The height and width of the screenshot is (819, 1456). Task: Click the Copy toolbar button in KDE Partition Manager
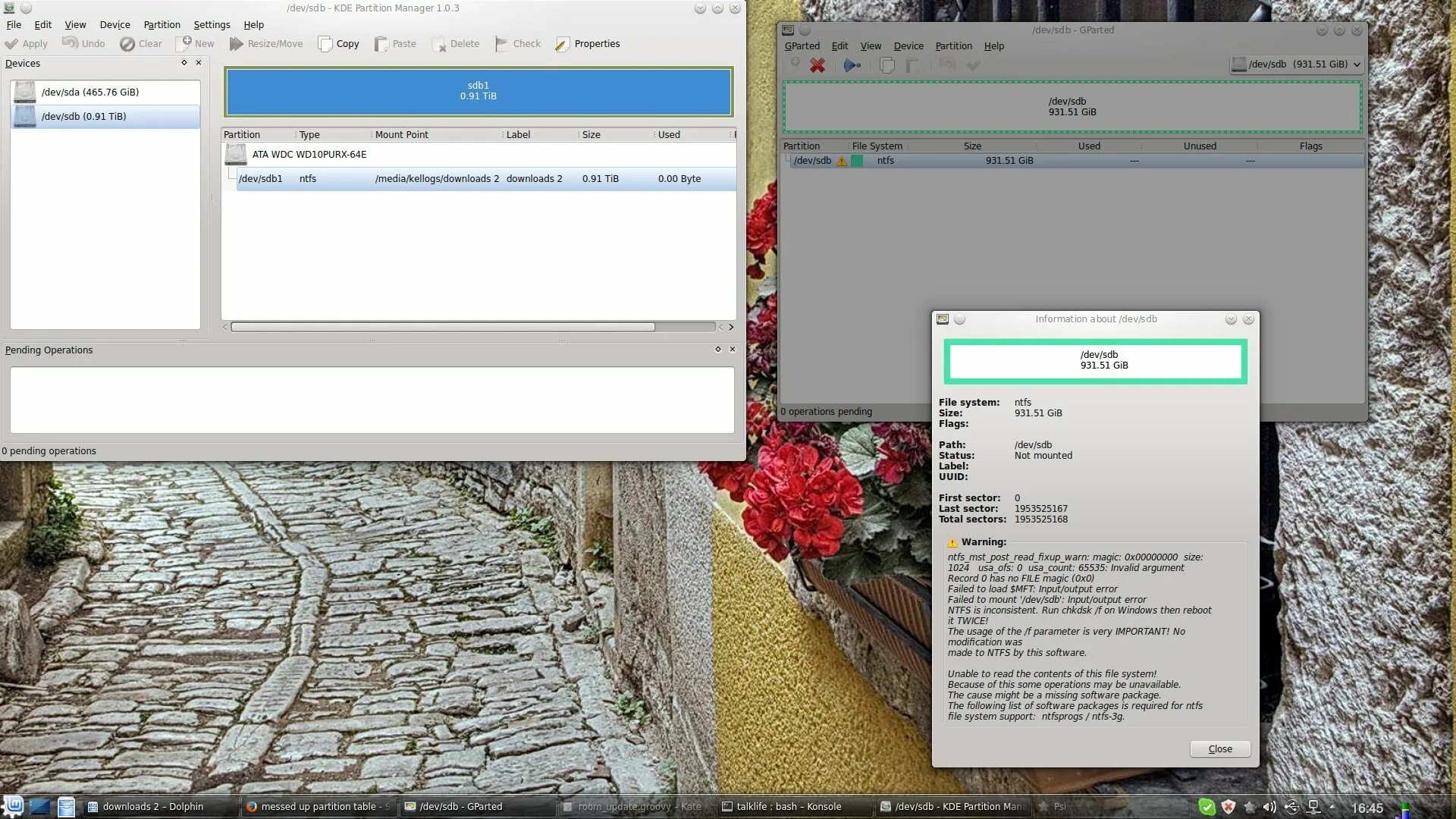pos(338,44)
